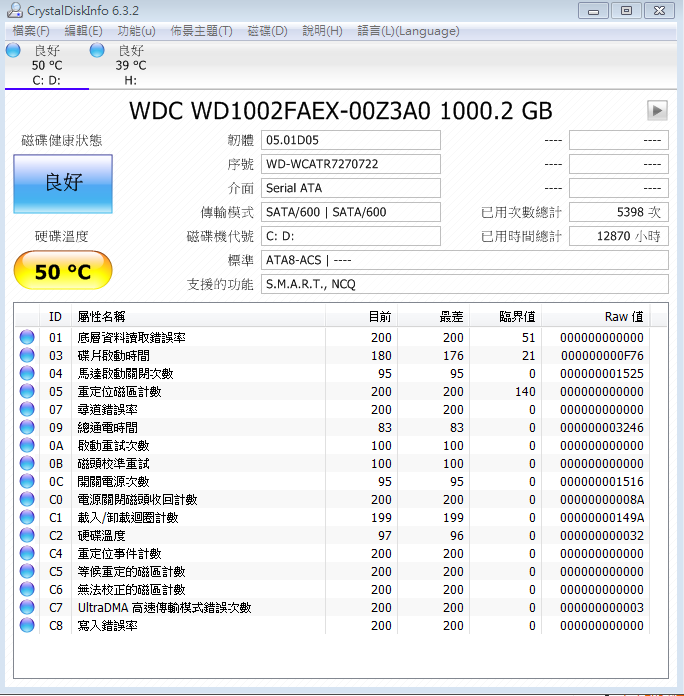The image size is (684, 696).
Task: Click status orb of attribute C5
Action: tap(27, 571)
